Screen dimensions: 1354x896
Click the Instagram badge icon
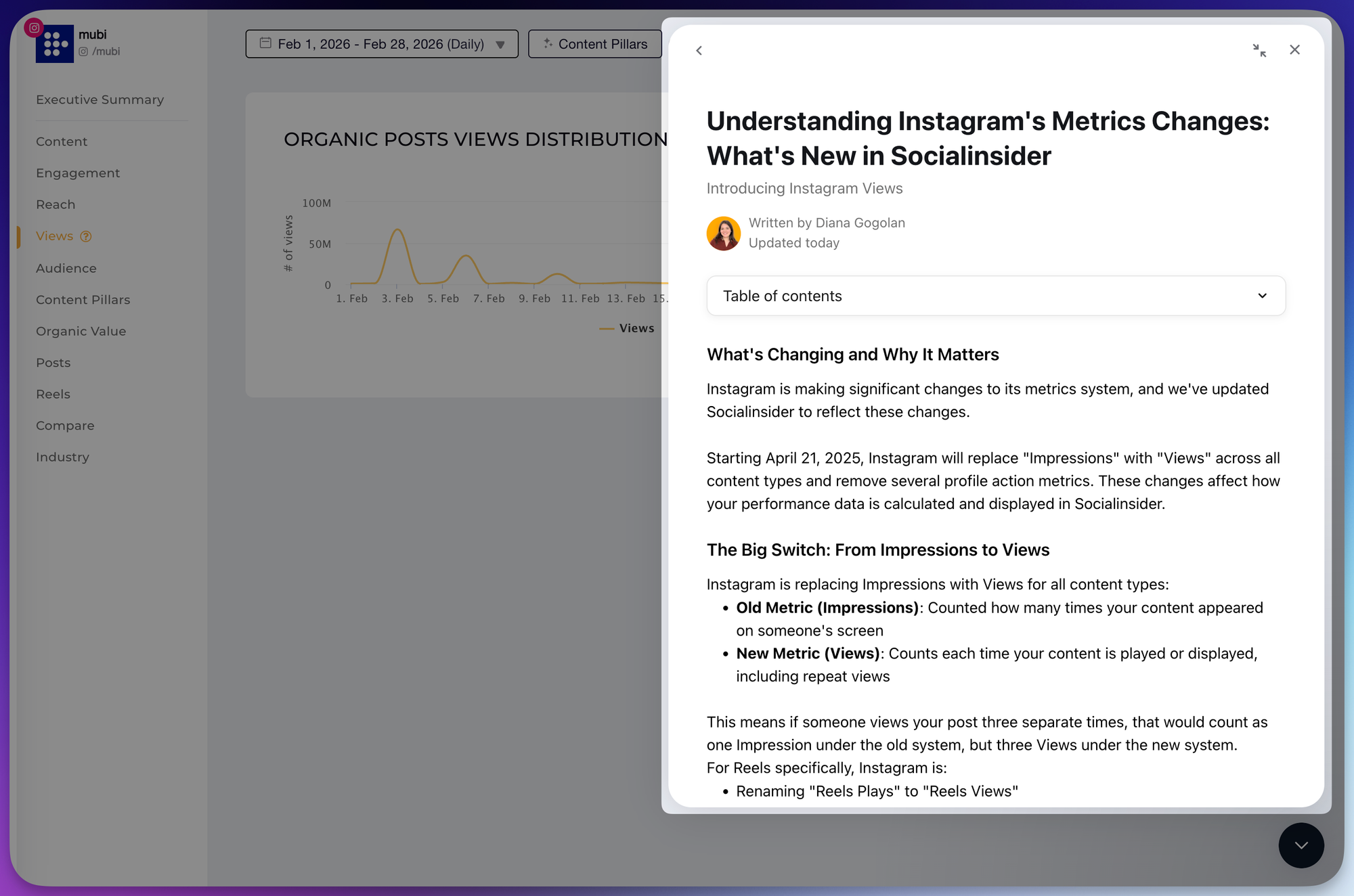pos(34,28)
